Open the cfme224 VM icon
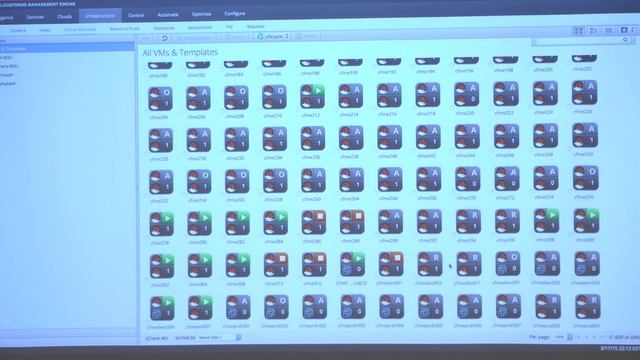Viewport: 640px width, 360px height. 545,93
